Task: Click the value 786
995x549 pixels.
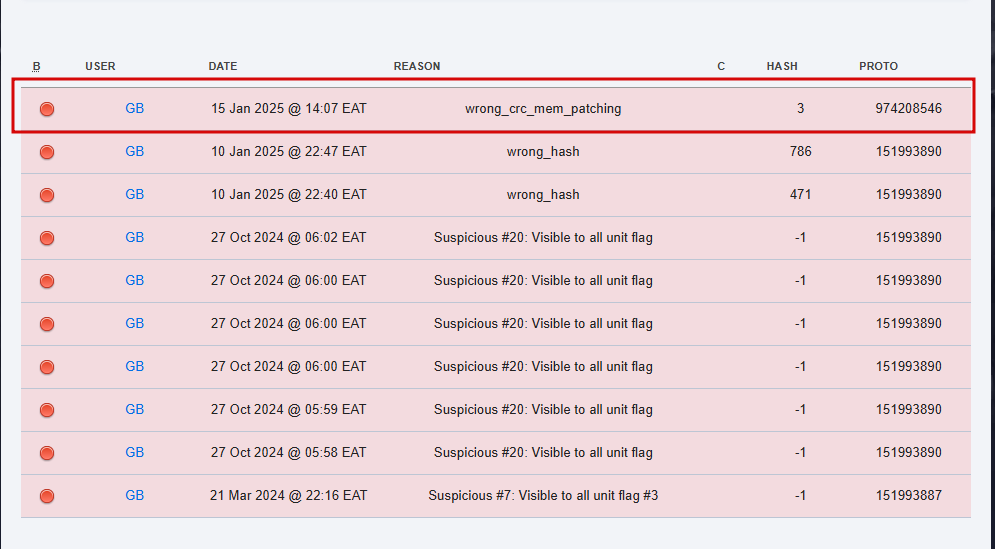Action: 801,152
